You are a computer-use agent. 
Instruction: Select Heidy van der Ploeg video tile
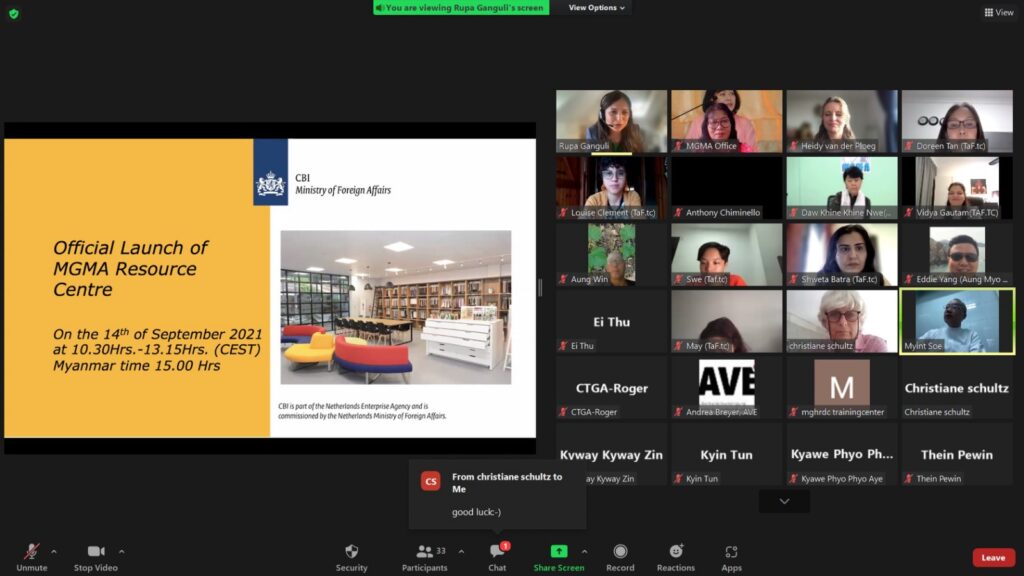click(x=842, y=121)
